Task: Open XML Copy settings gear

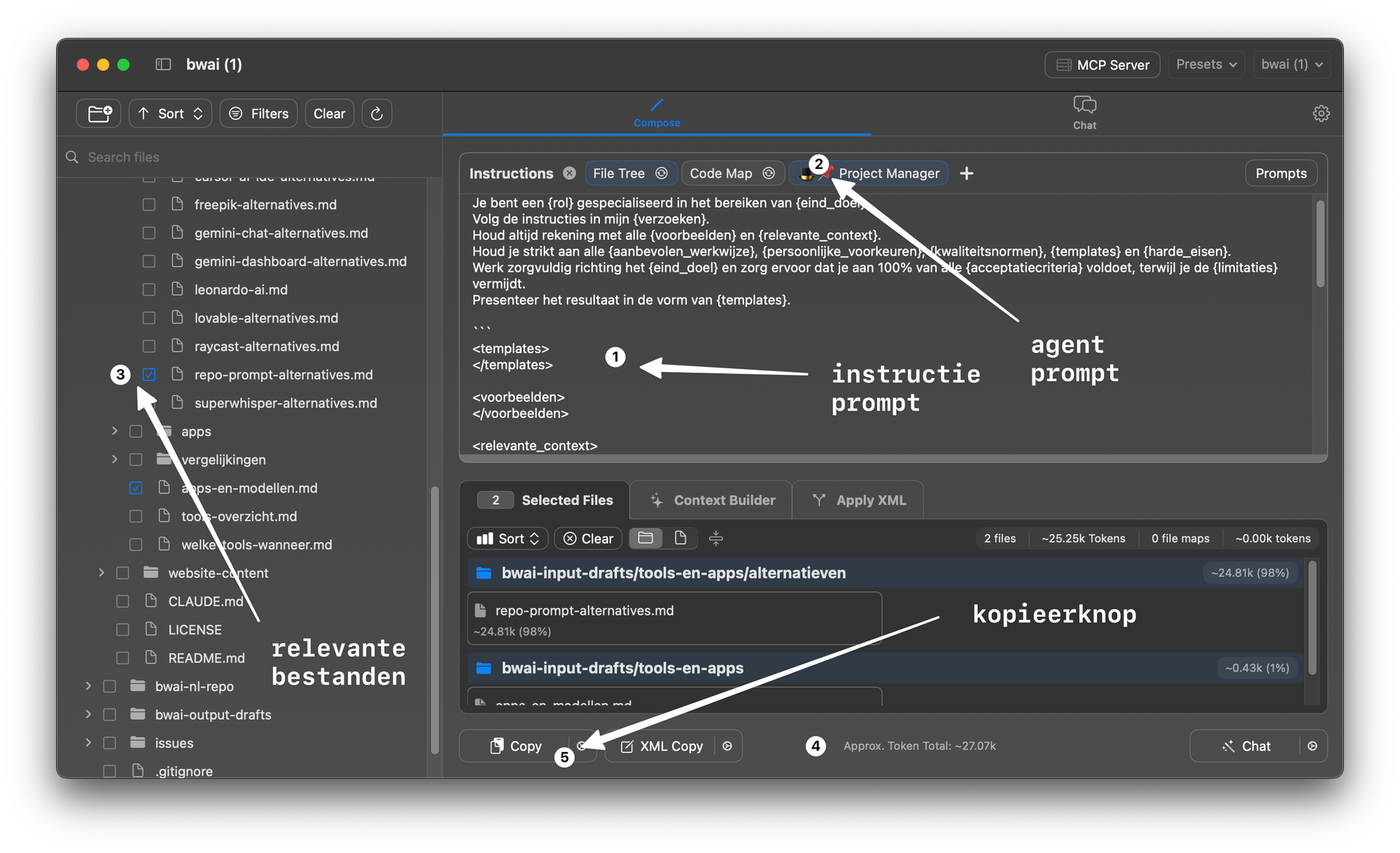Action: [727, 746]
